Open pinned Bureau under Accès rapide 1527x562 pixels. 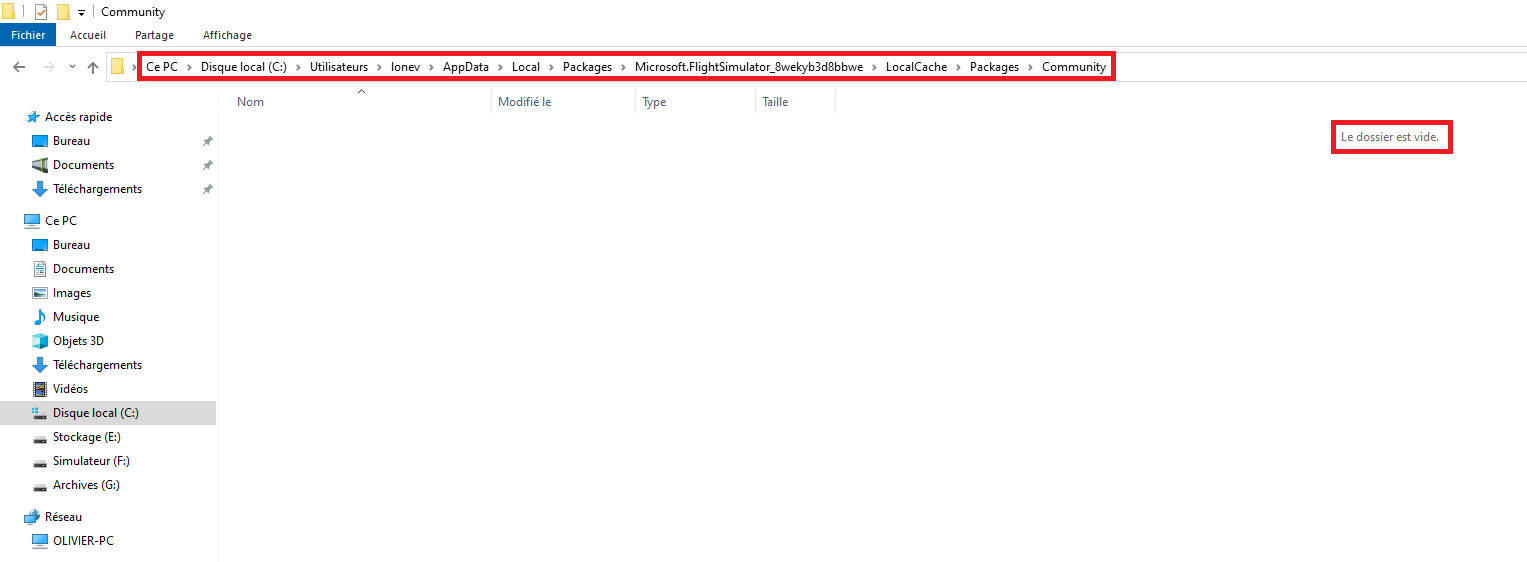click(71, 141)
